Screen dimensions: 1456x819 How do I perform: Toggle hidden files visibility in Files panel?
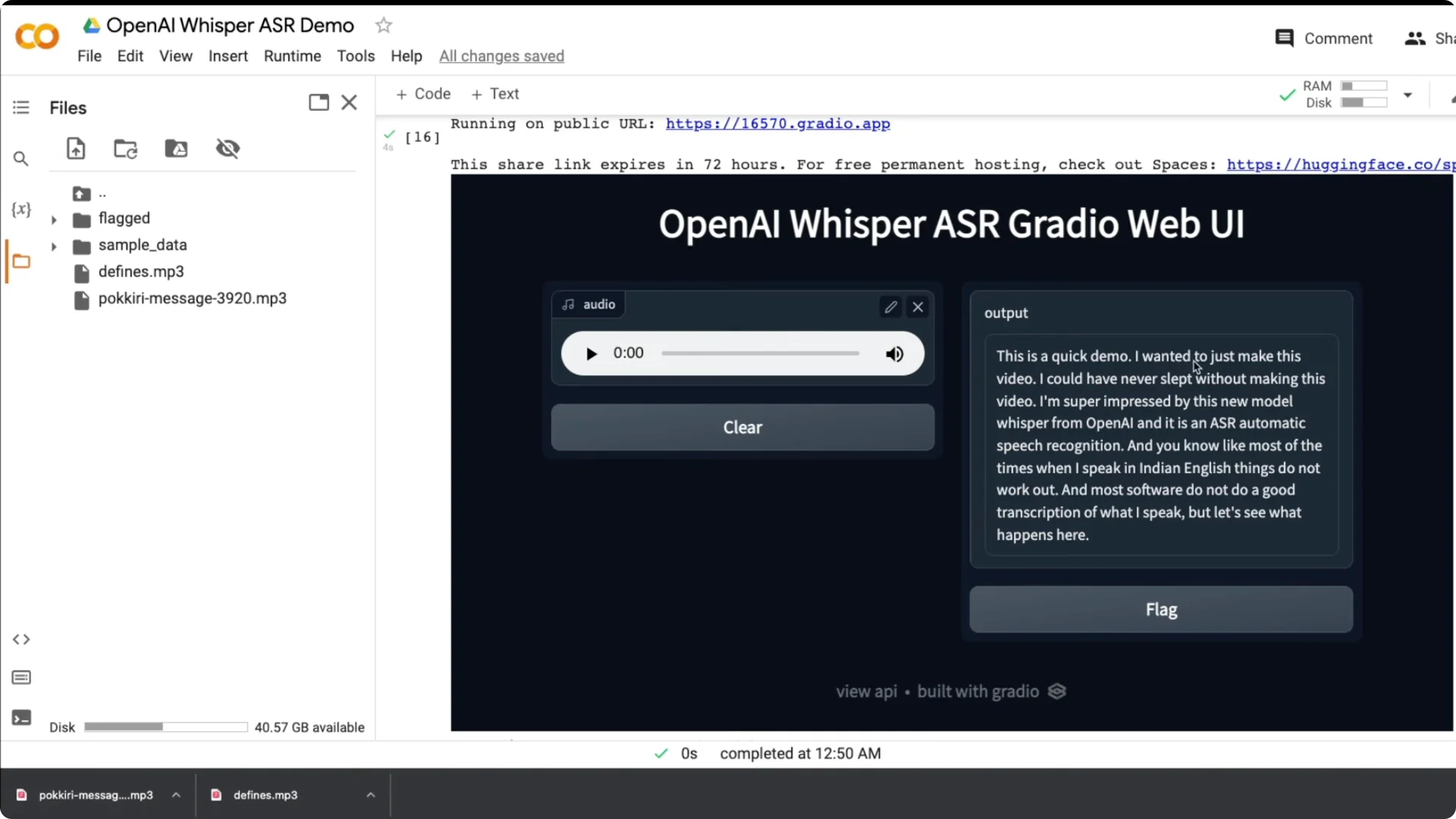(228, 148)
